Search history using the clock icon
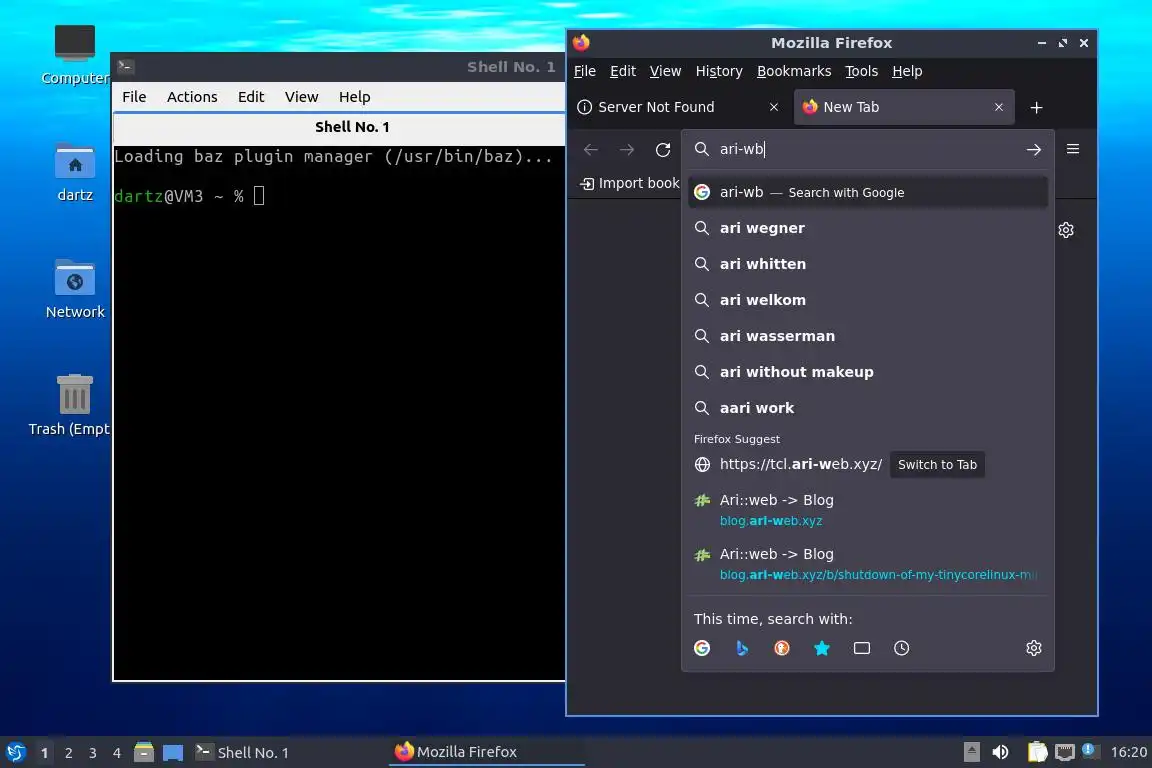Image resolution: width=1152 pixels, height=768 pixels. point(901,648)
